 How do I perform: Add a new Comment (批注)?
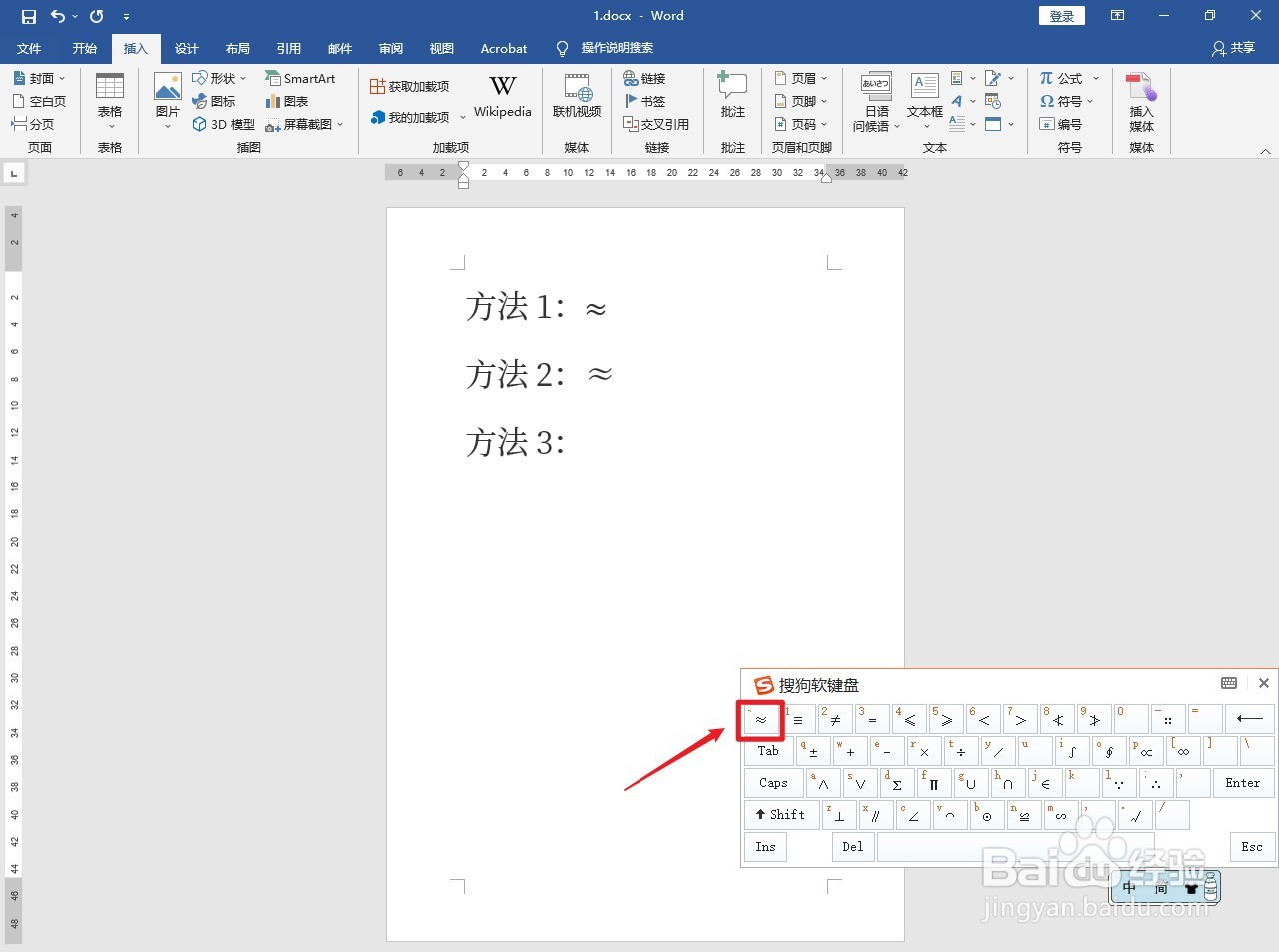point(733,97)
